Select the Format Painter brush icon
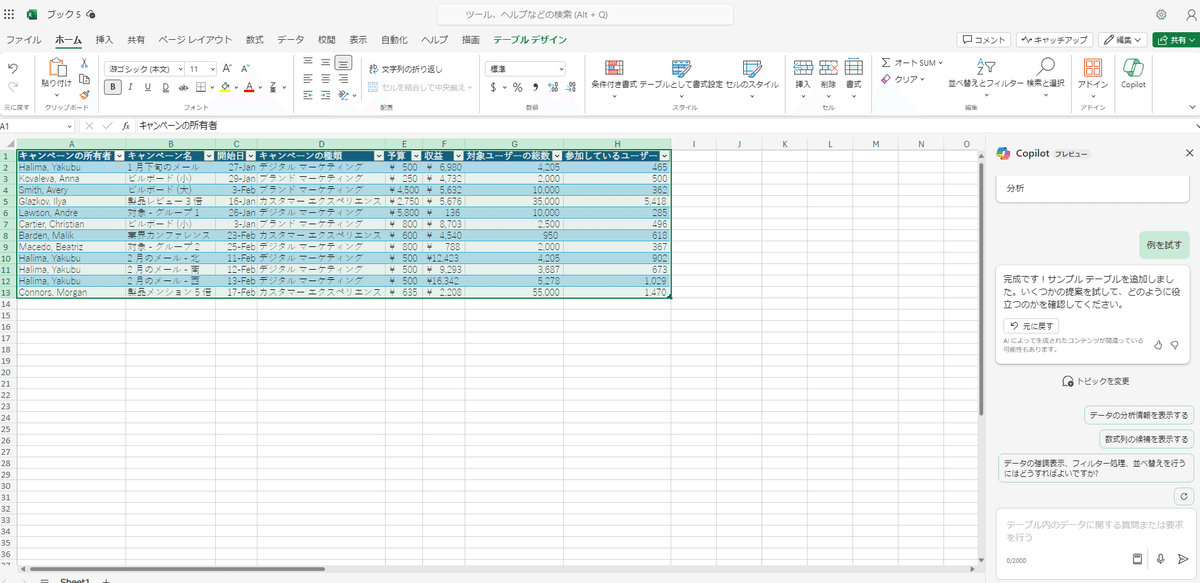The width and height of the screenshot is (1200, 583). (84, 95)
